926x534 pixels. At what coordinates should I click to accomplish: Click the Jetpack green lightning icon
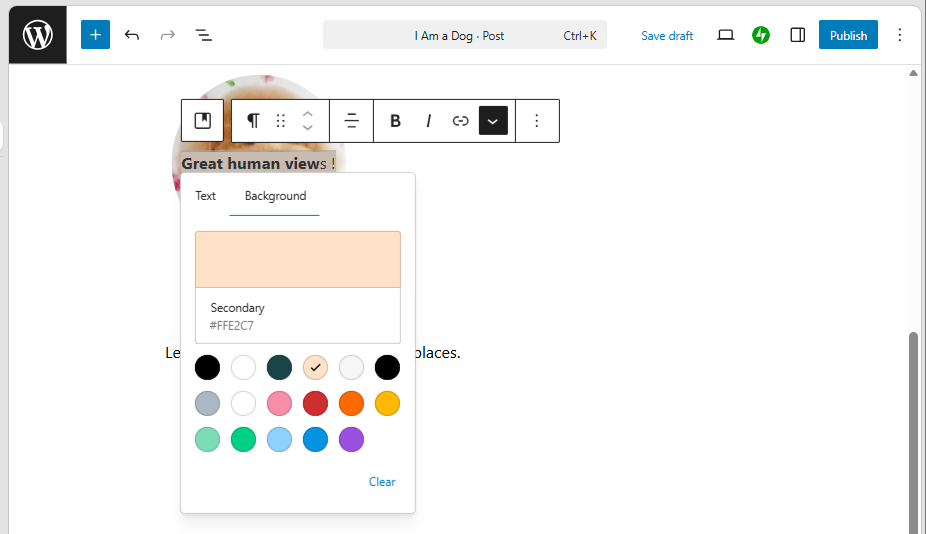click(x=761, y=35)
